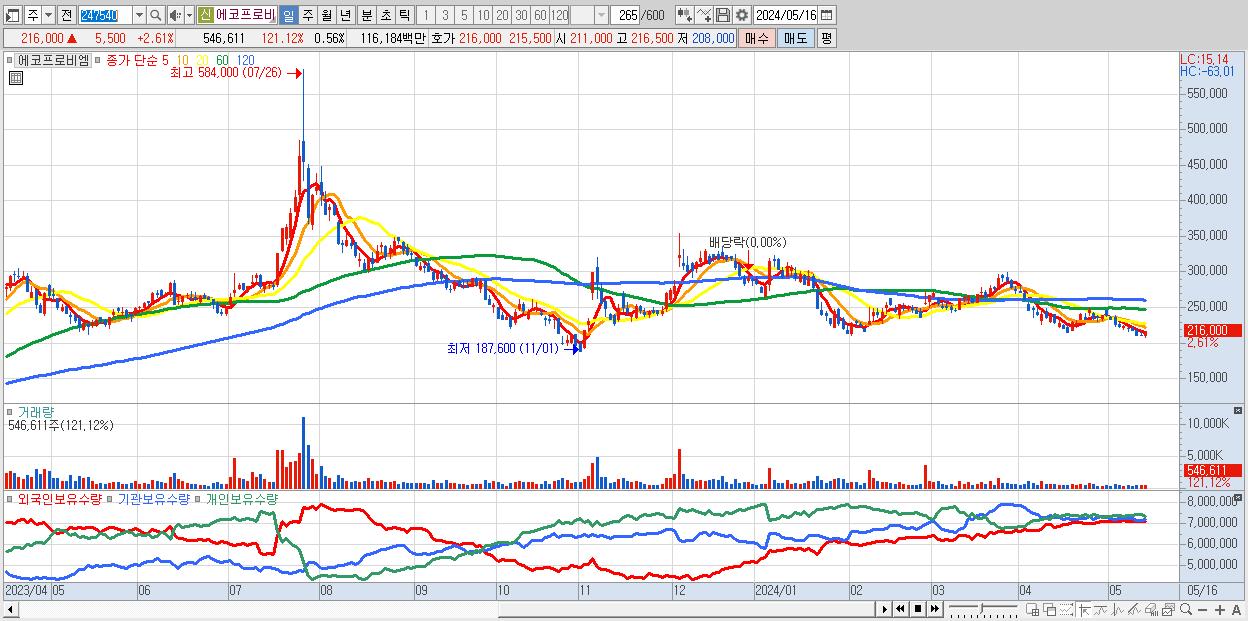1248x621 pixels.
Task: Select the 분 minute chart period
Action: coord(365,15)
